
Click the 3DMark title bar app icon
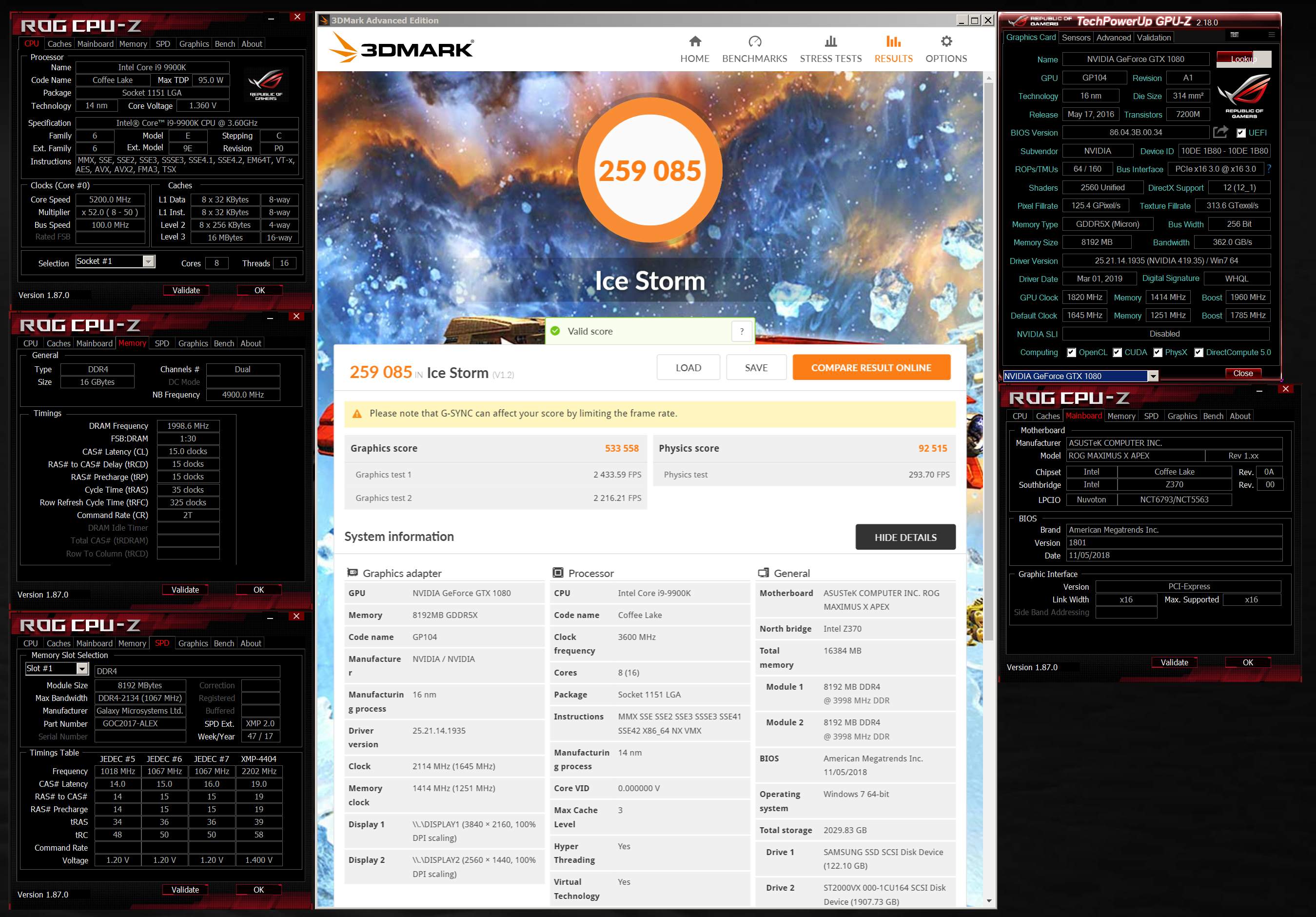[324, 20]
